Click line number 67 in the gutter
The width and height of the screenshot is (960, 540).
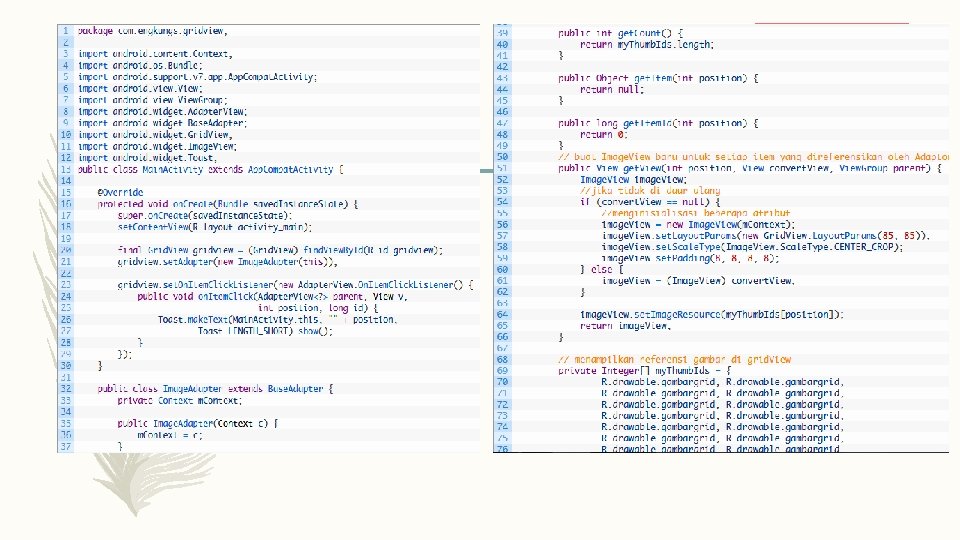[x=503, y=348]
